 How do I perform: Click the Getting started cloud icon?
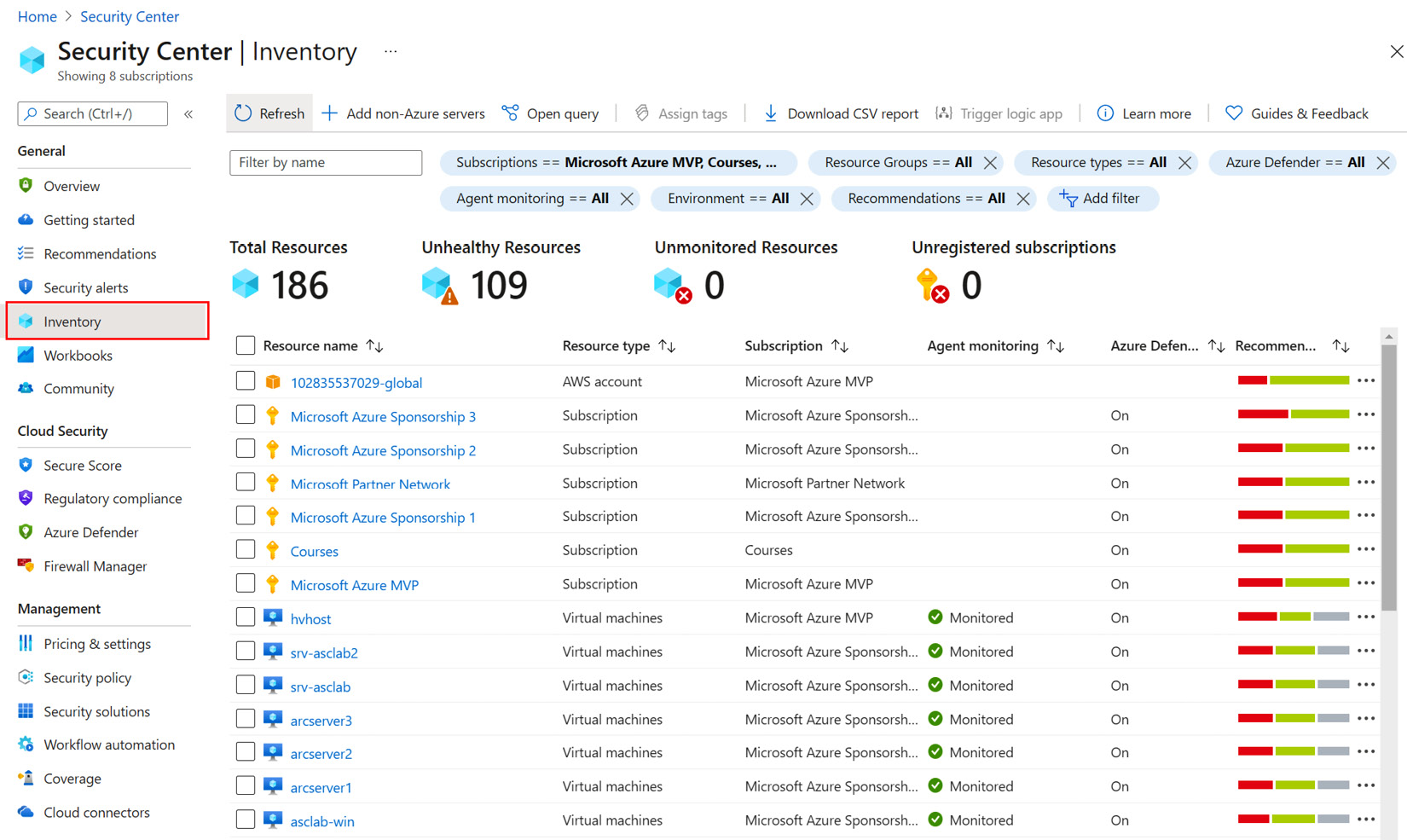tap(26, 219)
